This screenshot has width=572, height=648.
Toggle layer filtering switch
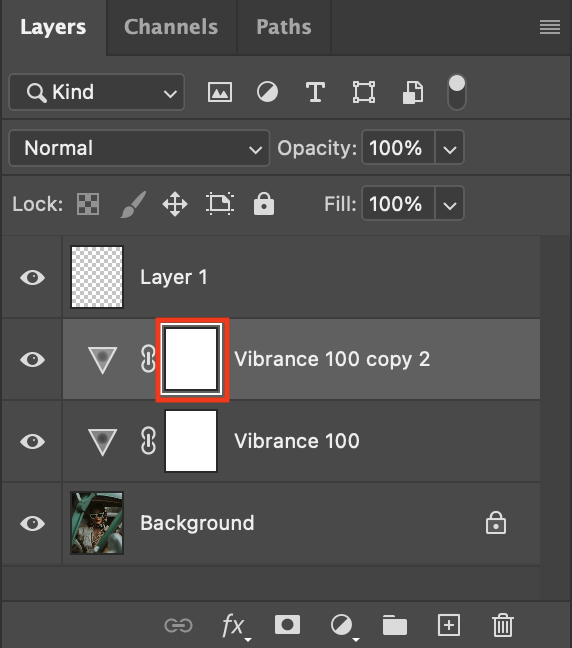click(x=457, y=92)
